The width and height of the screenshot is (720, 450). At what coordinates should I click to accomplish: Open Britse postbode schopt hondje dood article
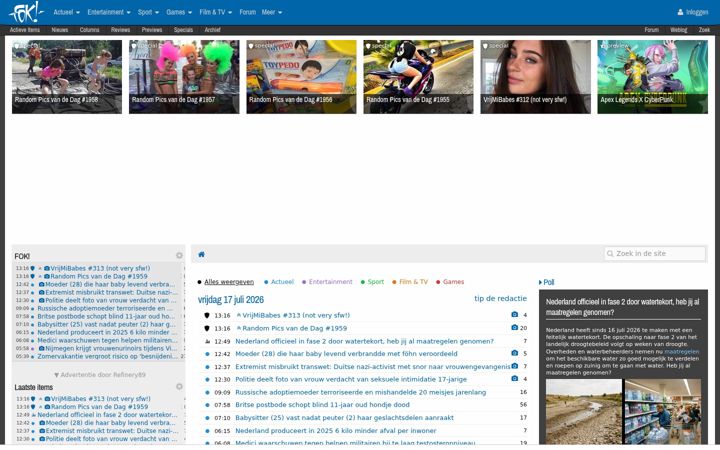tap(322, 405)
